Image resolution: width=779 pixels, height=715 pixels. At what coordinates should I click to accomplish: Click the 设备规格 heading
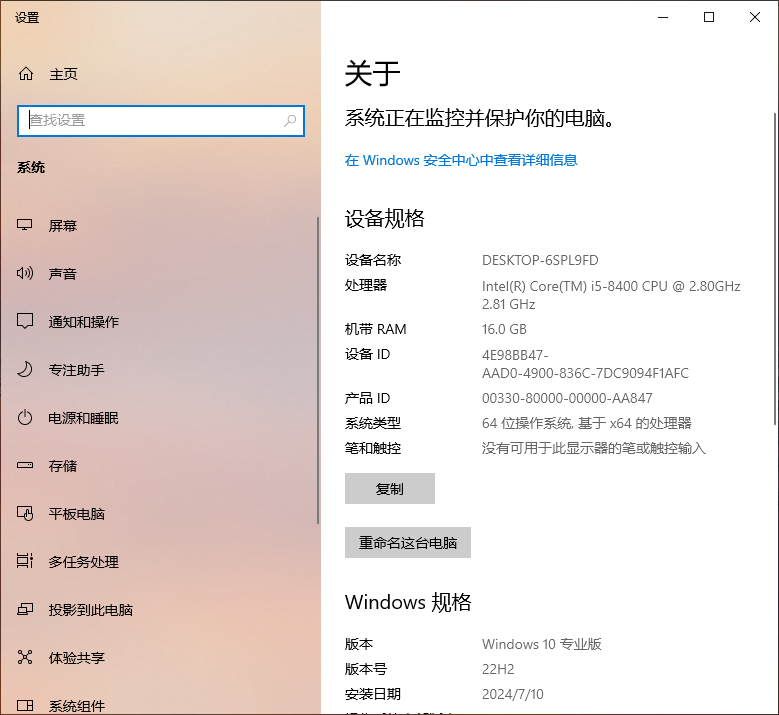pos(385,219)
